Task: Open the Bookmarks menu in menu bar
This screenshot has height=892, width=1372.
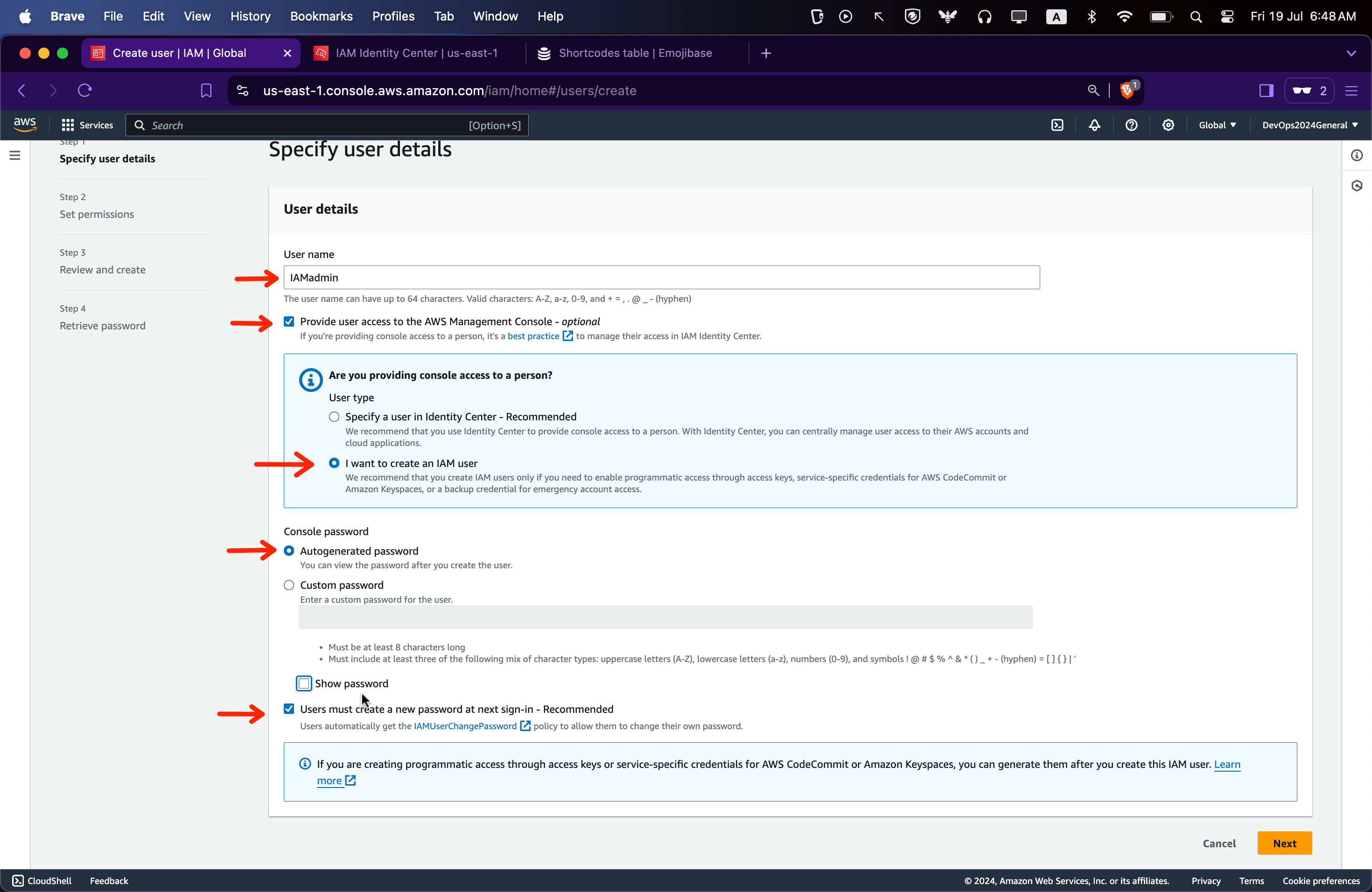Action: tap(321, 16)
